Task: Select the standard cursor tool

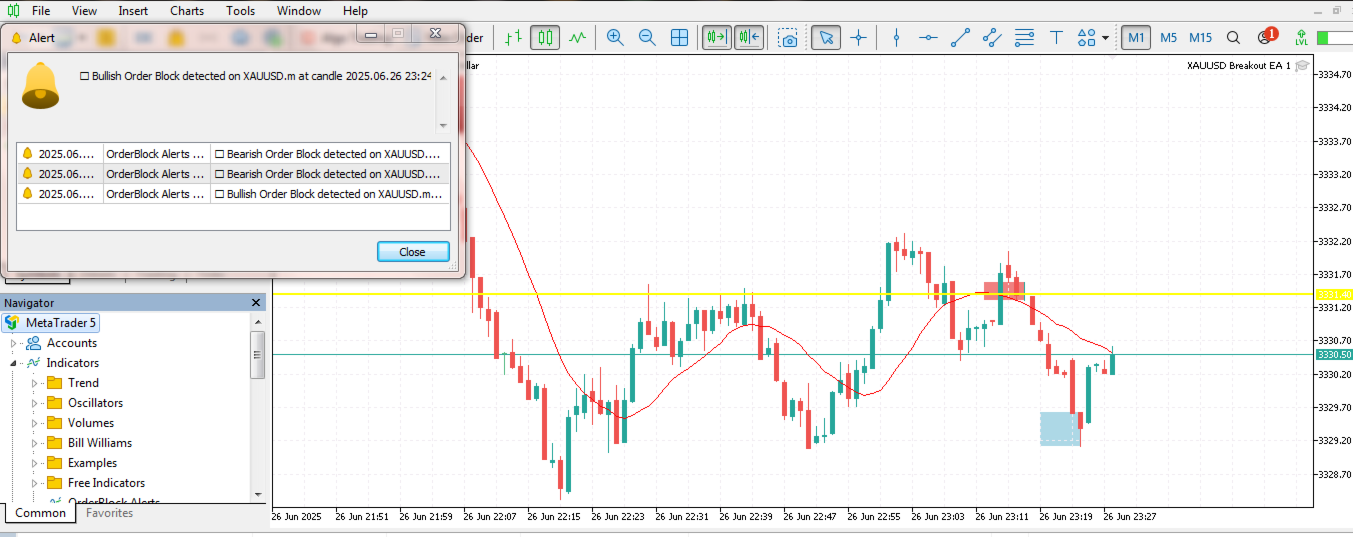Action: [826, 38]
